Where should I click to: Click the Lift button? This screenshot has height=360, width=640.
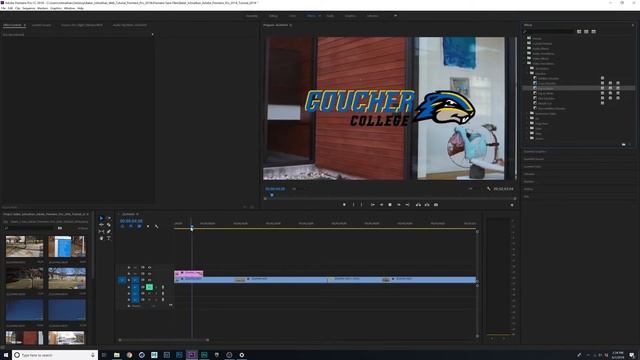click(418, 204)
